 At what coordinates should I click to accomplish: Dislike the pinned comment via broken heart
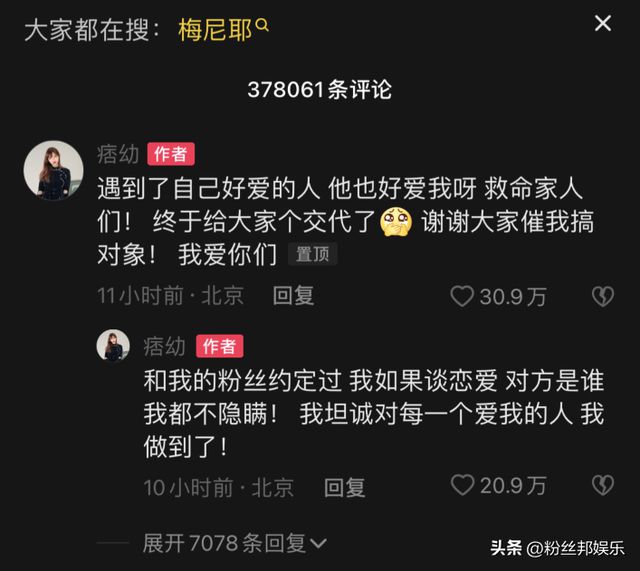click(603, 296)
